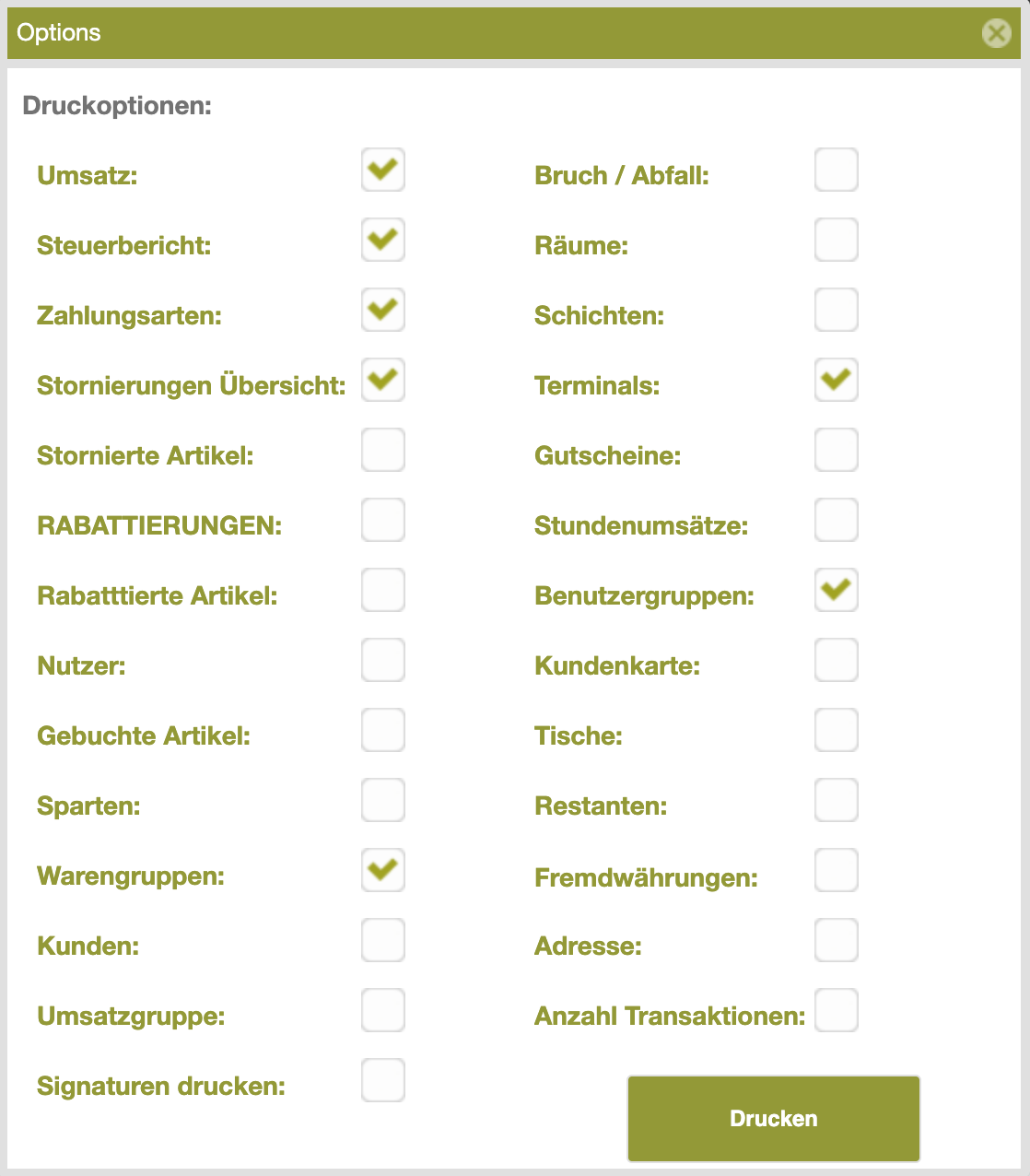1030x1176 pixels.
Task: Enable Nutzer in print options
Action: [383, 660]
